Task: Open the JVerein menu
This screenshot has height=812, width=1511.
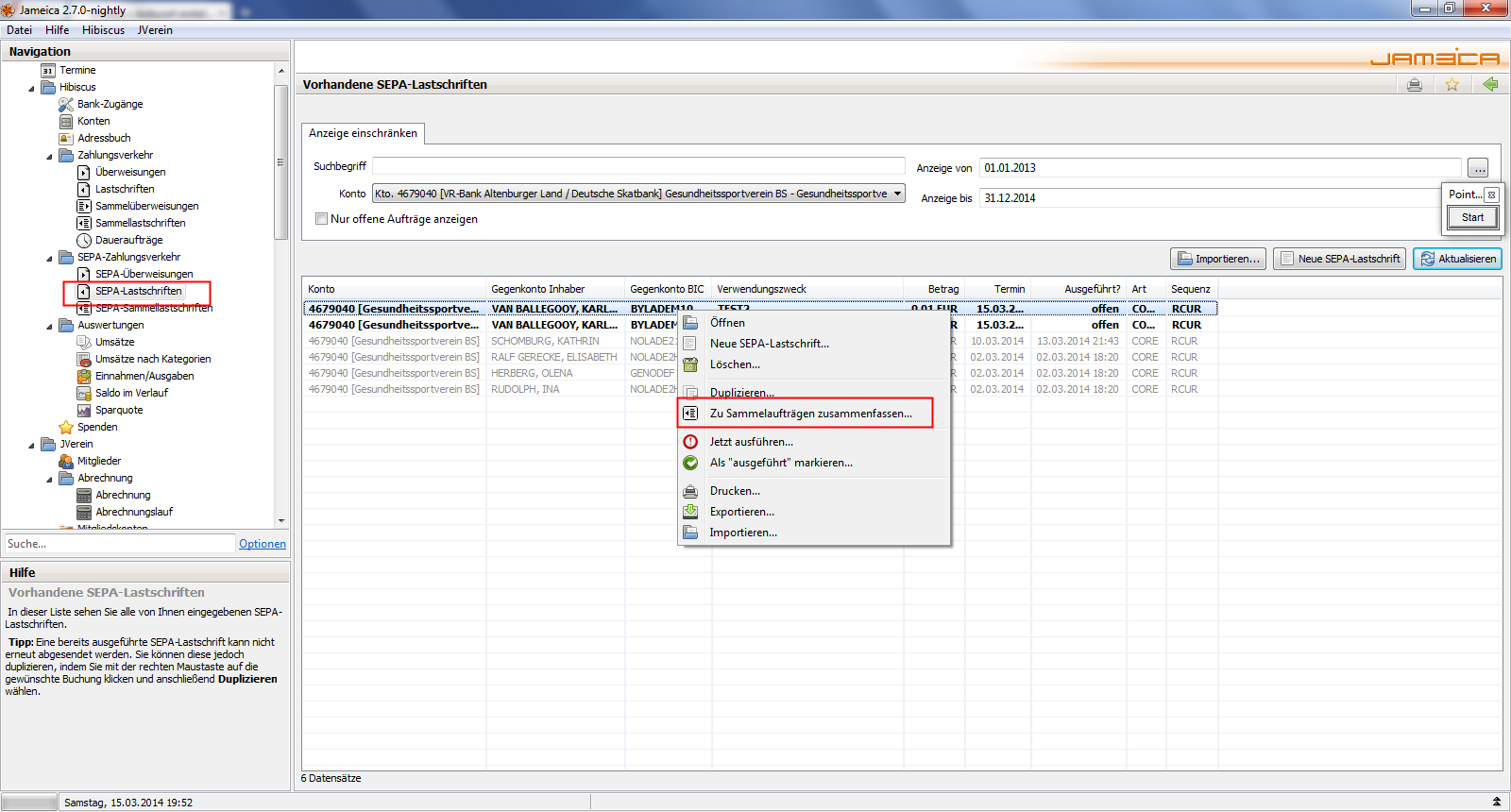Action: tap(155, 30)
